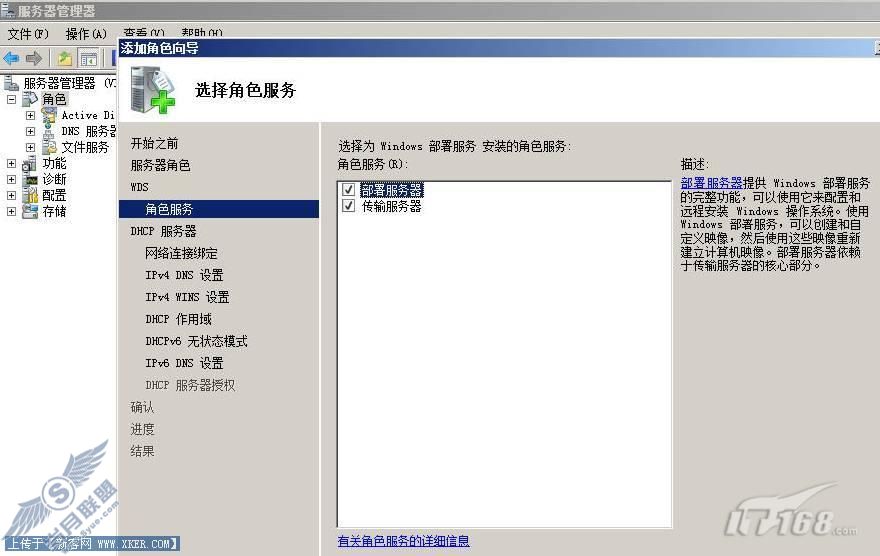Open the 有关角色服务的详细信息 link
This screenshot has height=556, width=880.
click(404, 541)
